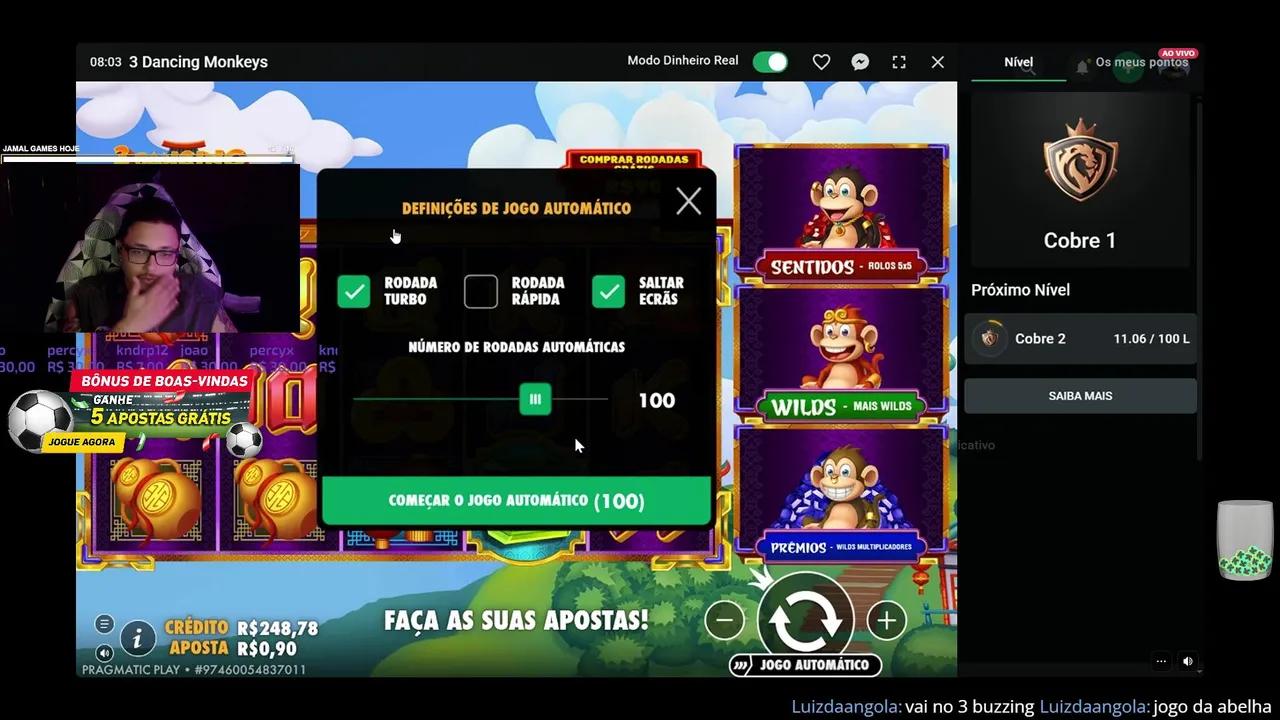Decrease bet with minus button
Viewport: 1280px width, 720px height.
[724, 620]
